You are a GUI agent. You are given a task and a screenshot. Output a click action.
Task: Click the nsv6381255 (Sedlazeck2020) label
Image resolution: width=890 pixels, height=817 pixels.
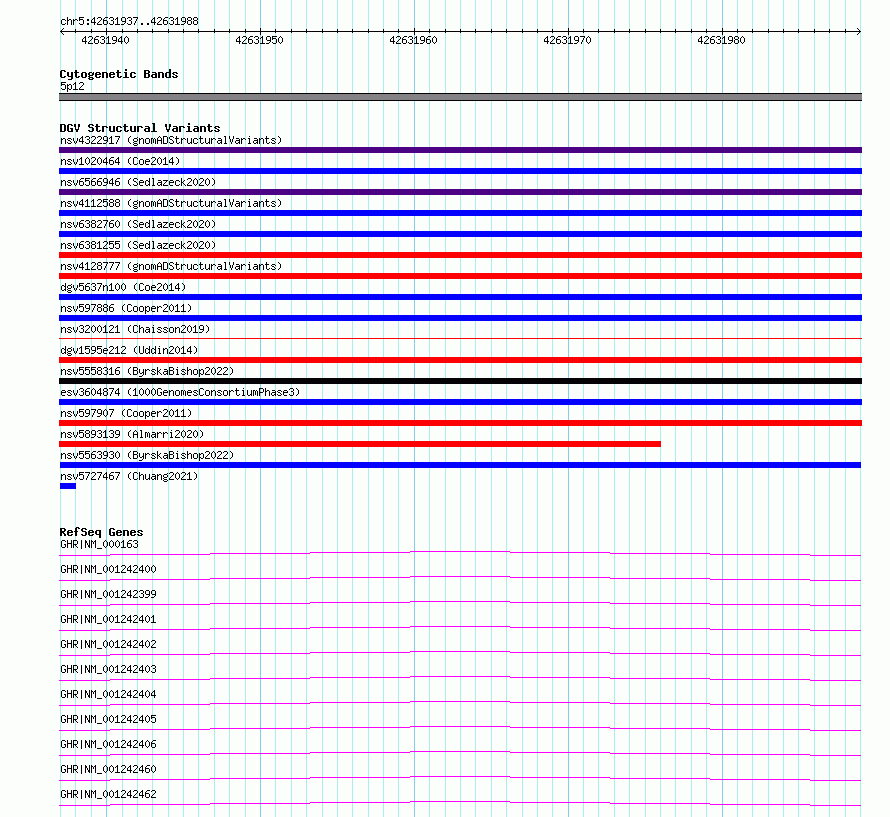click(x=138, y=245)
